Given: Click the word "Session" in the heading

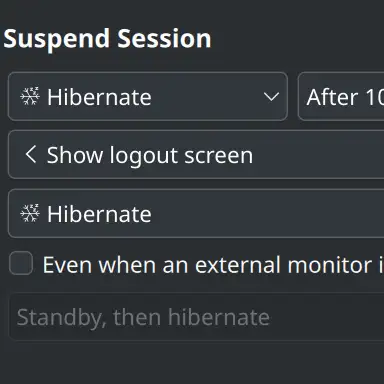Looking at the screenshot, I should [x=164, y=38].
